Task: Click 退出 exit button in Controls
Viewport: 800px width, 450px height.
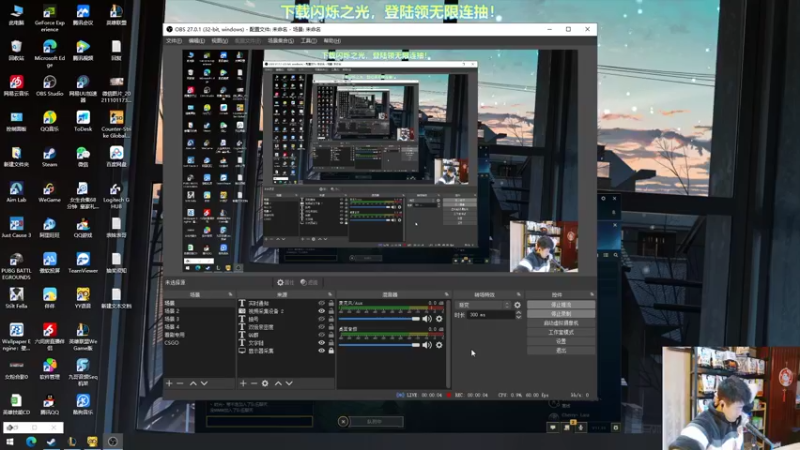Action: pos(561,351)
